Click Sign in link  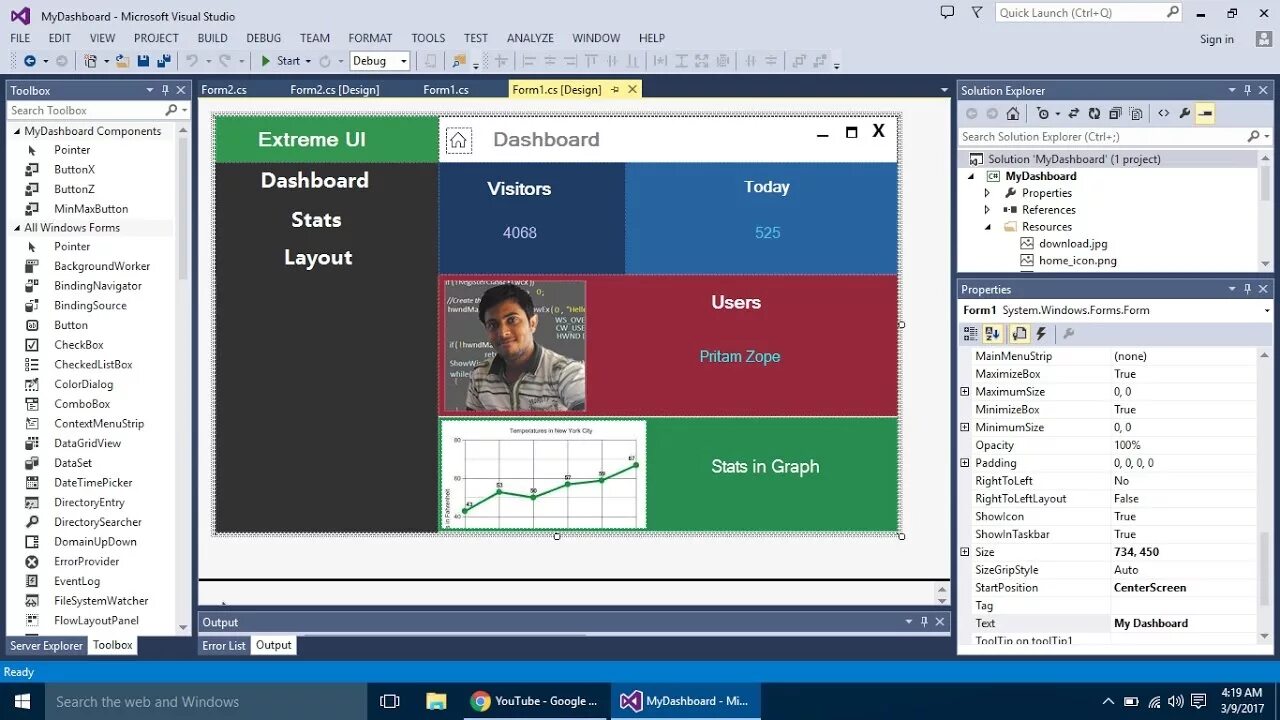coord(1217,39)
